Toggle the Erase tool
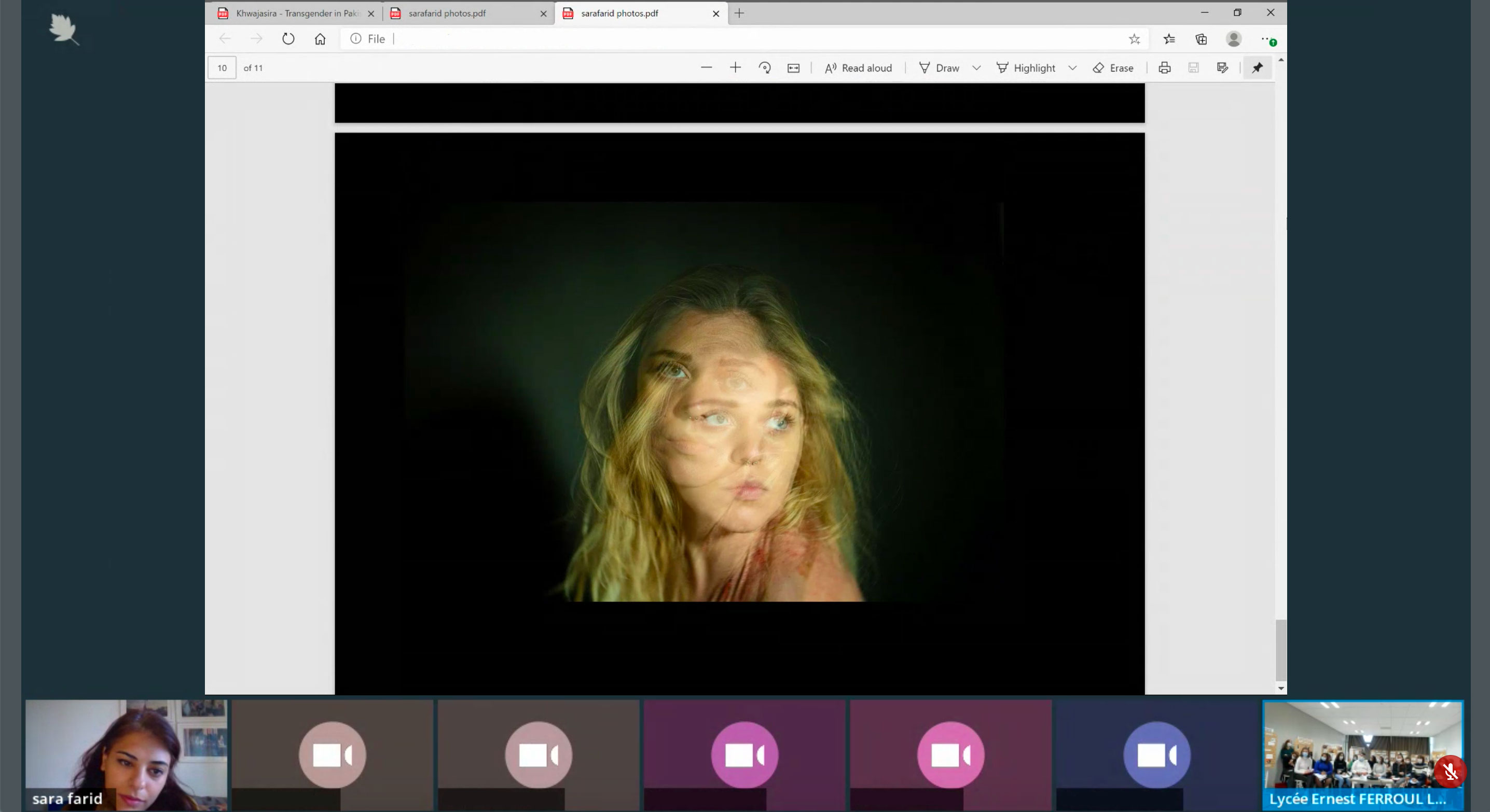The image size is (1490, 812). [1113, 67]
